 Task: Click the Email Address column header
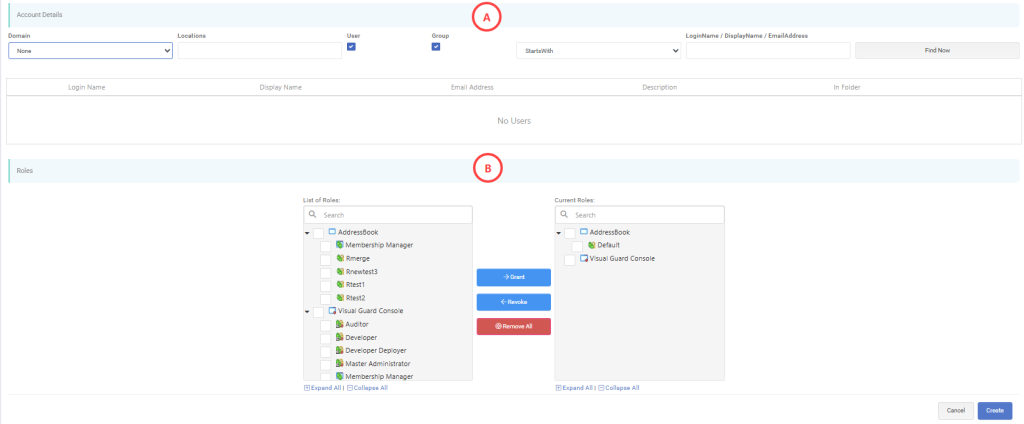coord(472,87)
